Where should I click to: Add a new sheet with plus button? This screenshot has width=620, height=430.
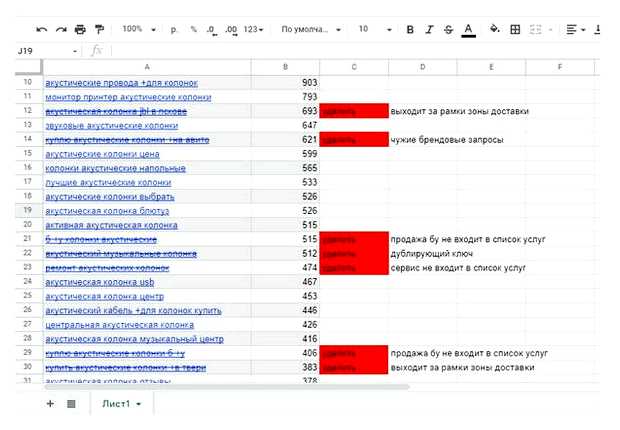(x=50, y=403)
